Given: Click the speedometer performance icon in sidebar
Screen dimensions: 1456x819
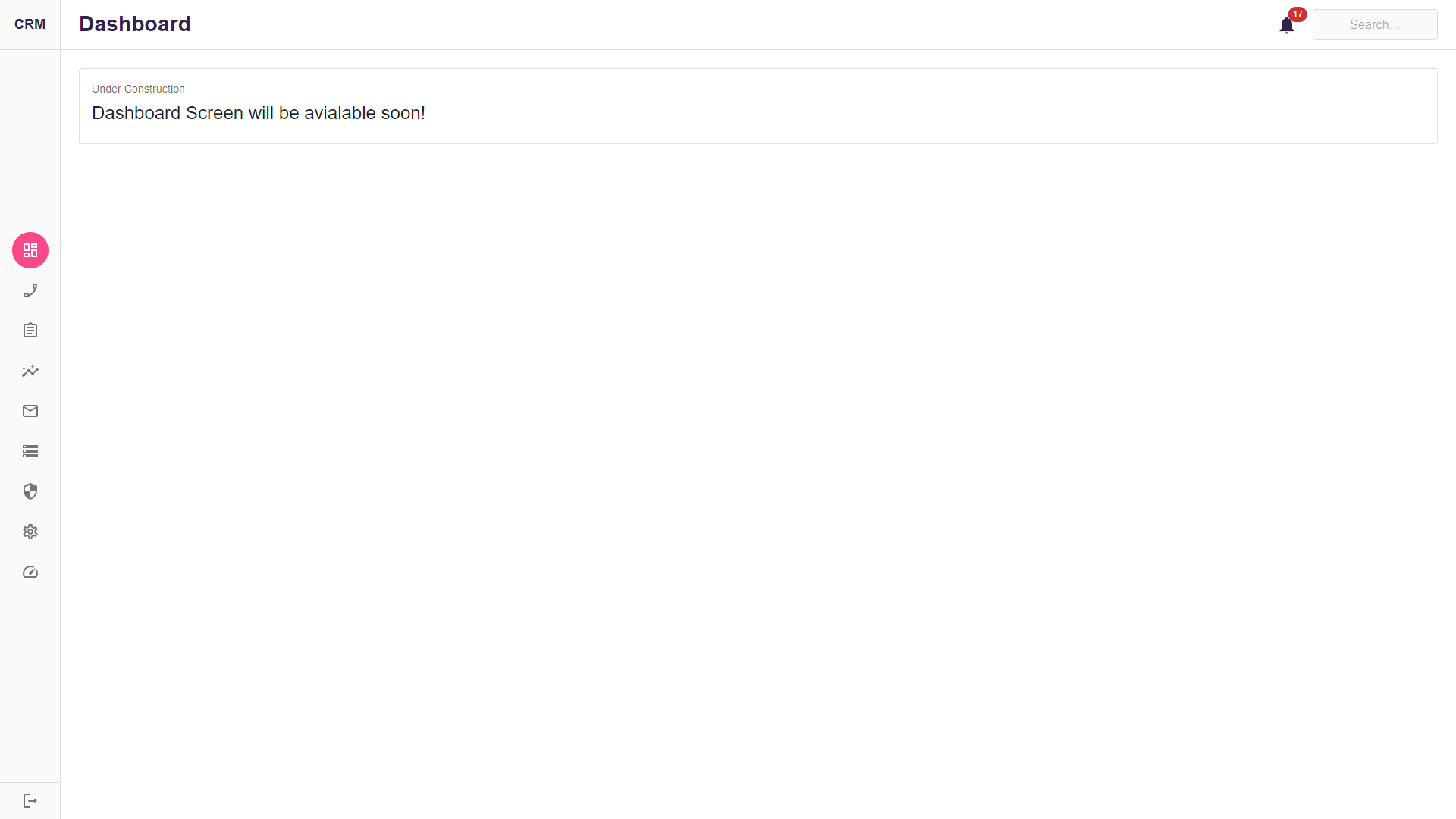Looking at the screenshot, I should tap(30, 572).
